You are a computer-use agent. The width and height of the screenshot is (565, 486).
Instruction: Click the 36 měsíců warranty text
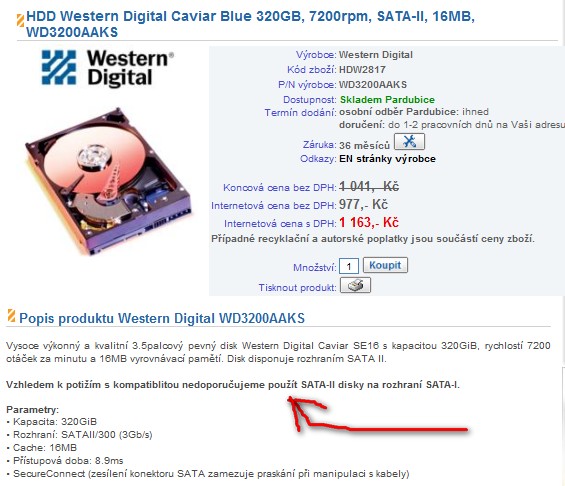364,146
